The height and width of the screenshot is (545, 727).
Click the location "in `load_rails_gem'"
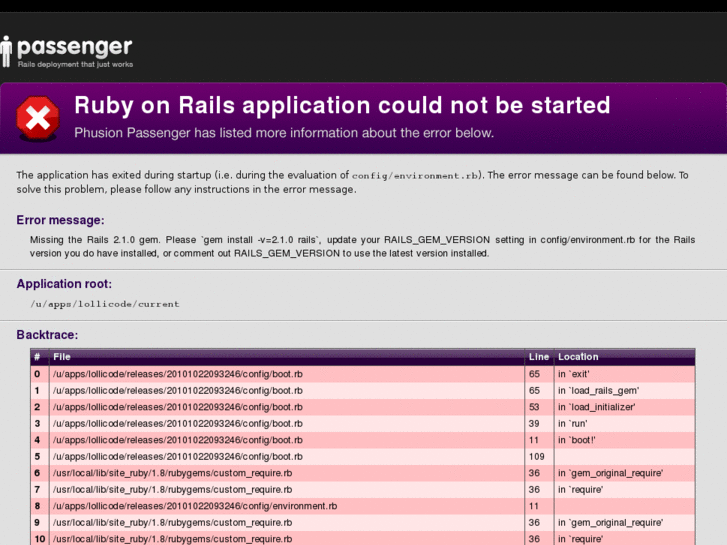[x=599, y=391]
